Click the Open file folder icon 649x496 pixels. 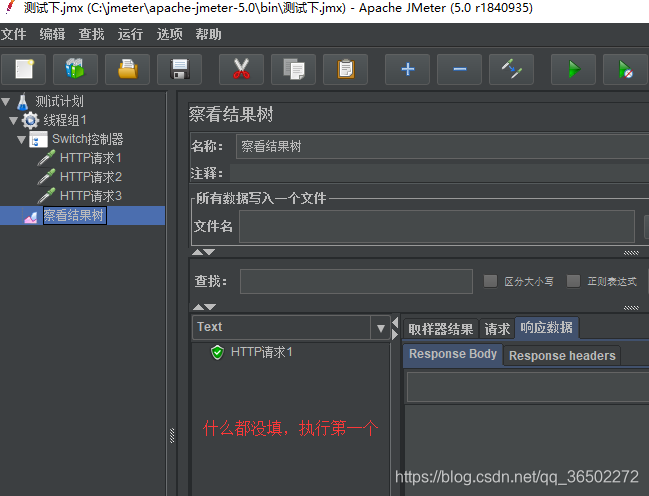click(127, 69)
